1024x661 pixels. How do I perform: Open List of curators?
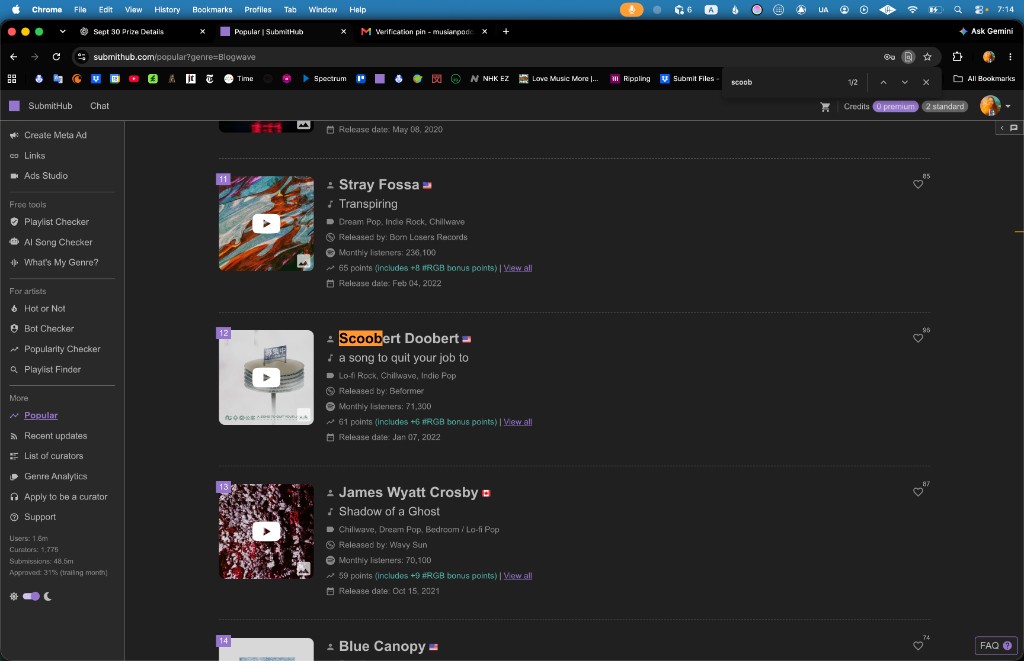(x=54, y=456)
